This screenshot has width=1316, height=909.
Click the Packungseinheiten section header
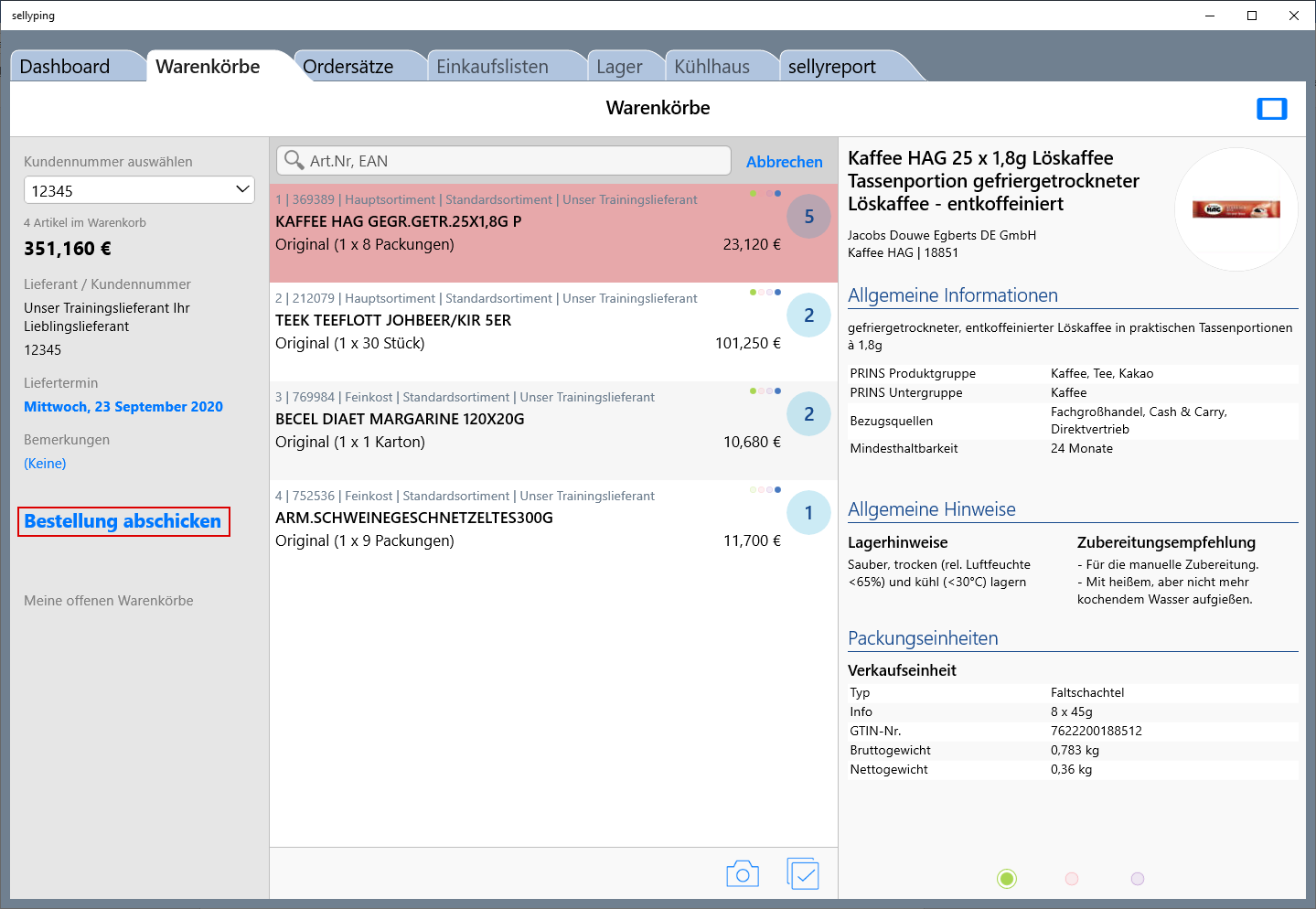[x=922, y=638]
